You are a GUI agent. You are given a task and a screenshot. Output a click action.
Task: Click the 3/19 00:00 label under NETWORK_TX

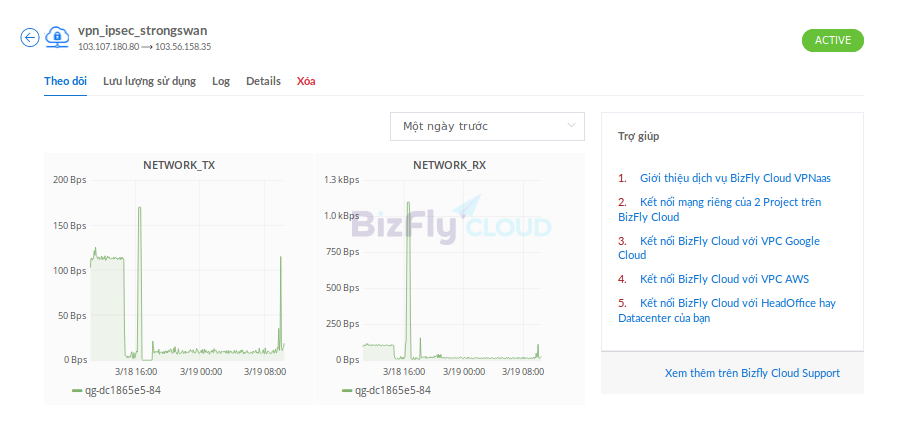[201, 372]
